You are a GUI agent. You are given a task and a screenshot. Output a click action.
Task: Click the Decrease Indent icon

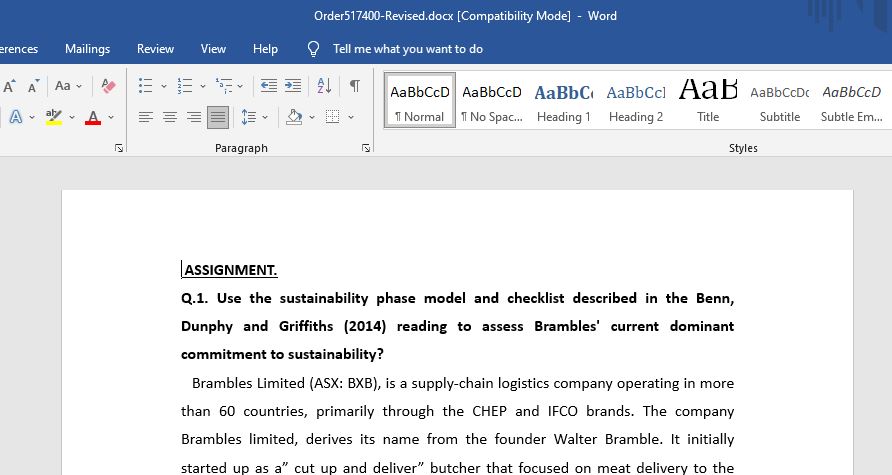coord(269,86)
